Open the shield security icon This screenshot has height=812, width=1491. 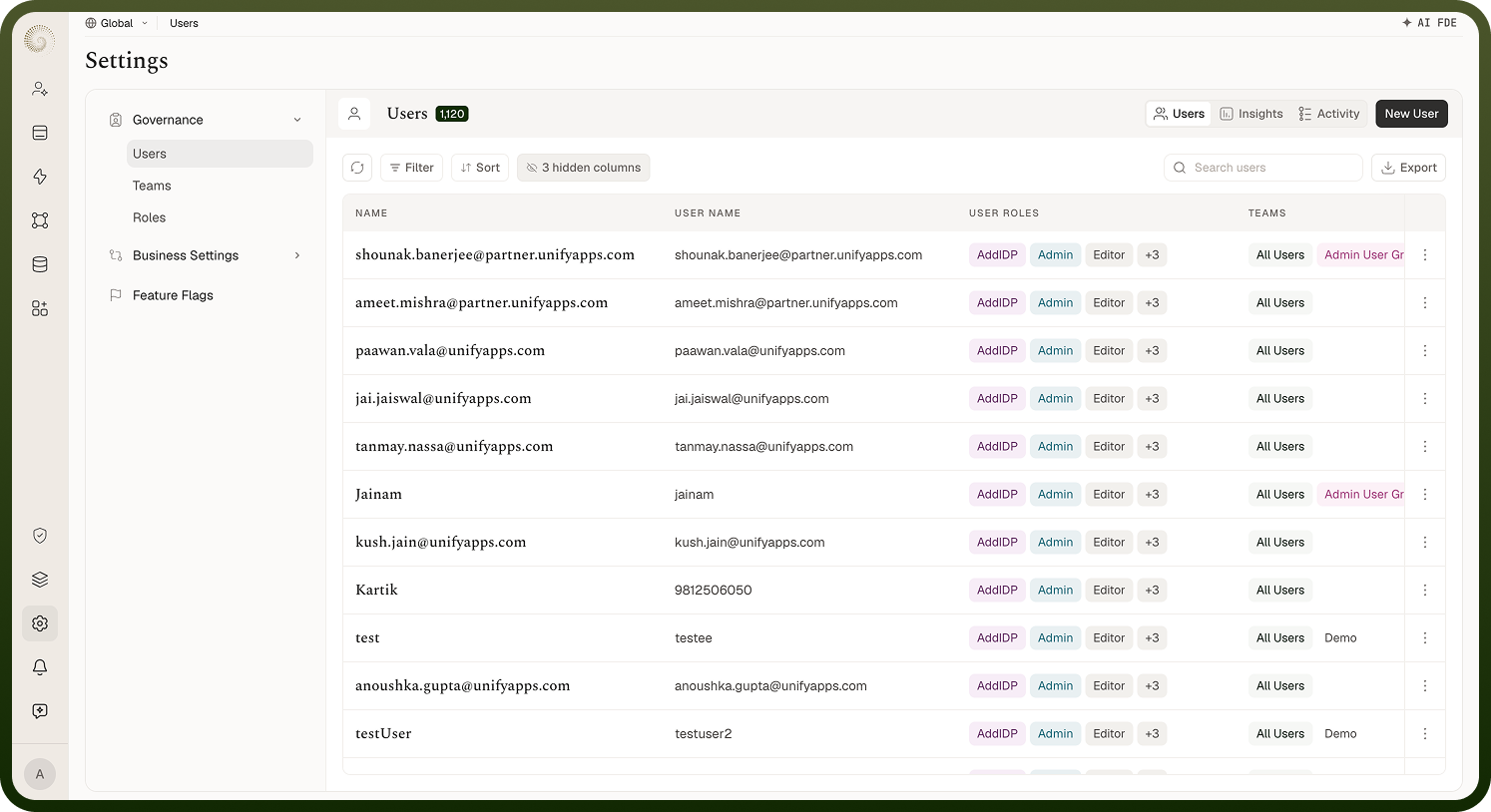point(40,536)
